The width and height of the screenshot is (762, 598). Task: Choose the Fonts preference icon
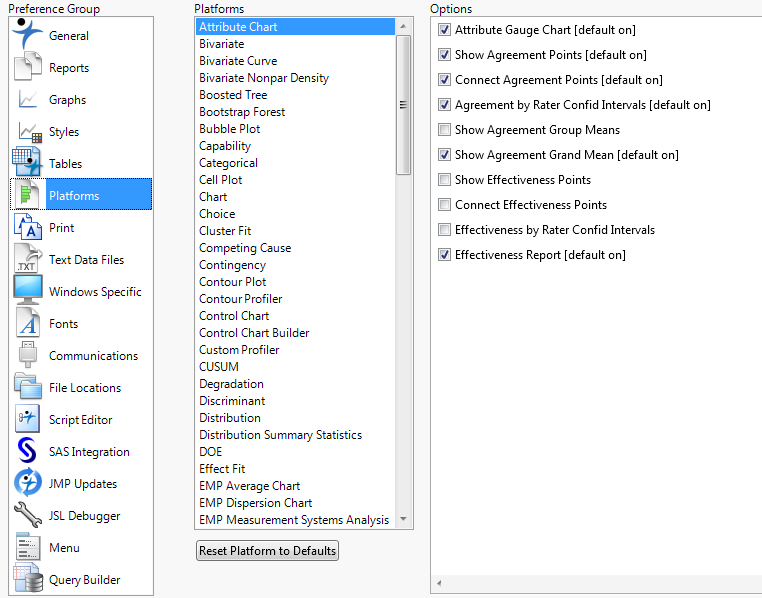click(x=27, y=323)
